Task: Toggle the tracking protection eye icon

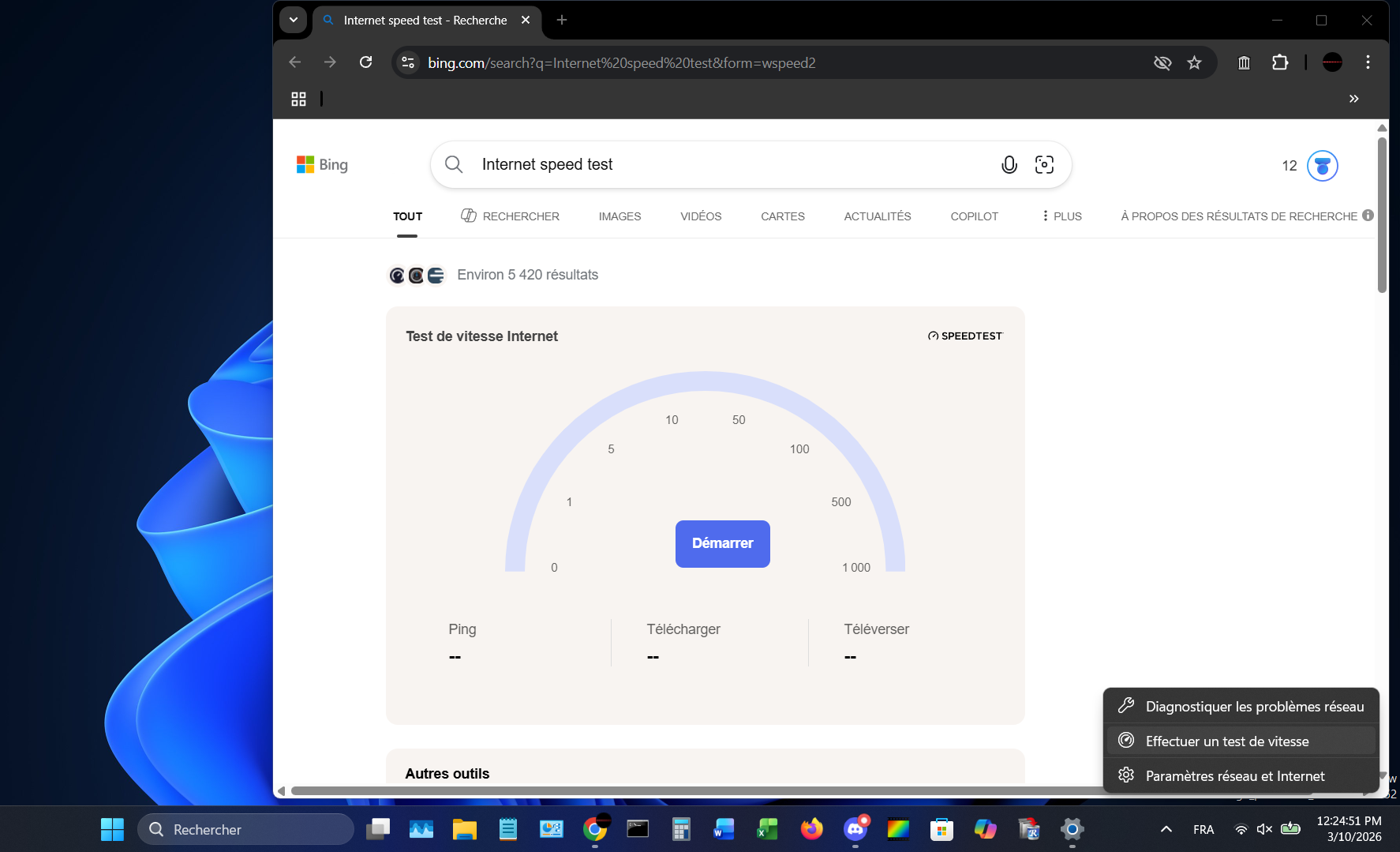Action: pos(1162,62)
